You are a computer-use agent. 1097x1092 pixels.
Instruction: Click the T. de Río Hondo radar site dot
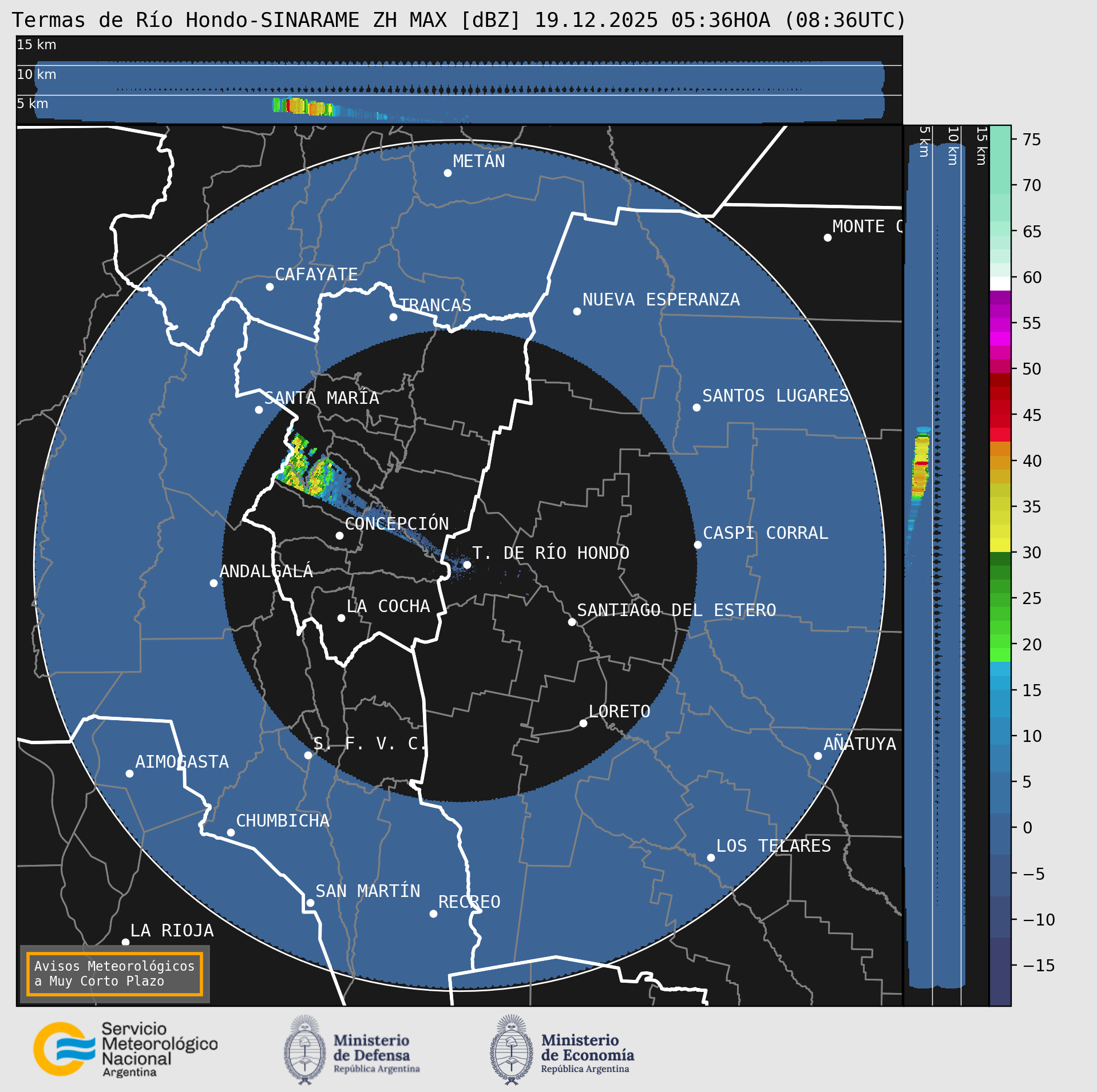[467, 565]
